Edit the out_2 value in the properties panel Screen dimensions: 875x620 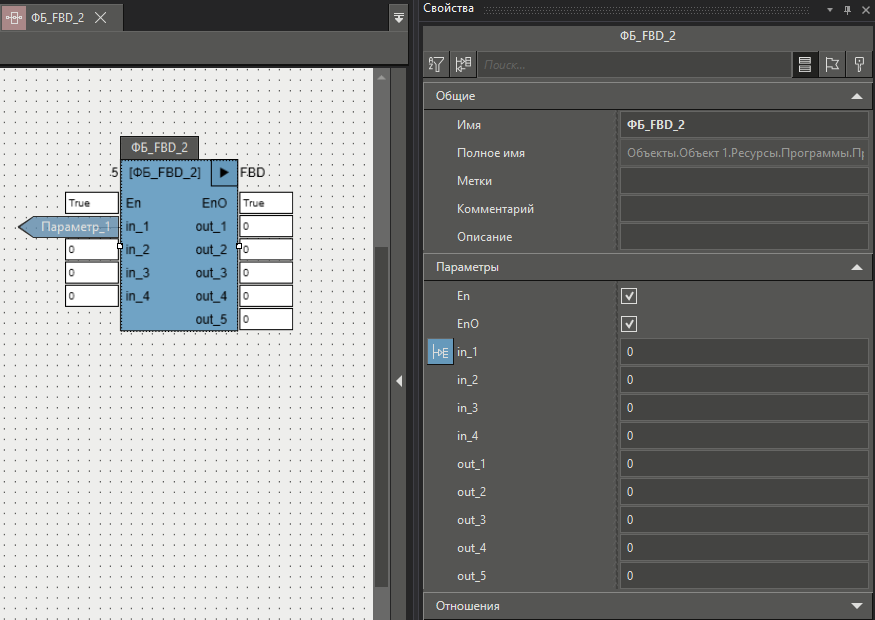click(744, 492)
